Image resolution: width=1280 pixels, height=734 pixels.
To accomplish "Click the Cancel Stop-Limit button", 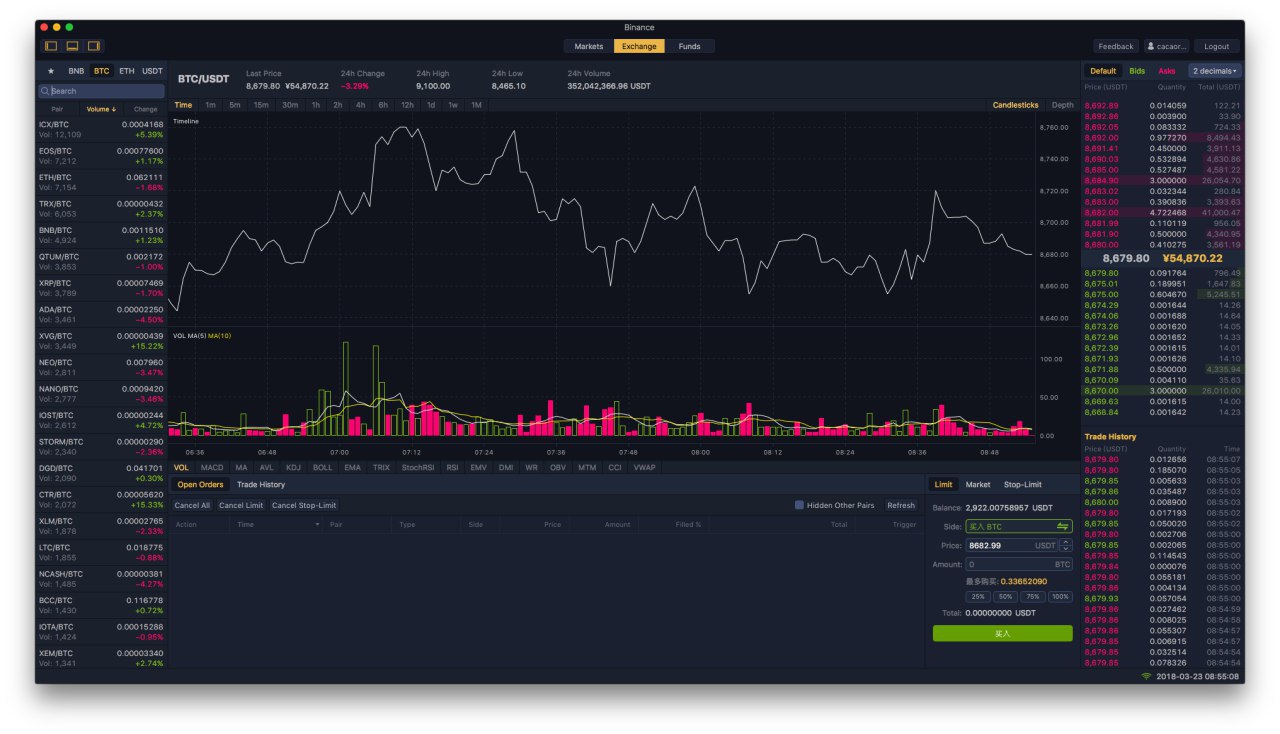I will coord(304,505).
